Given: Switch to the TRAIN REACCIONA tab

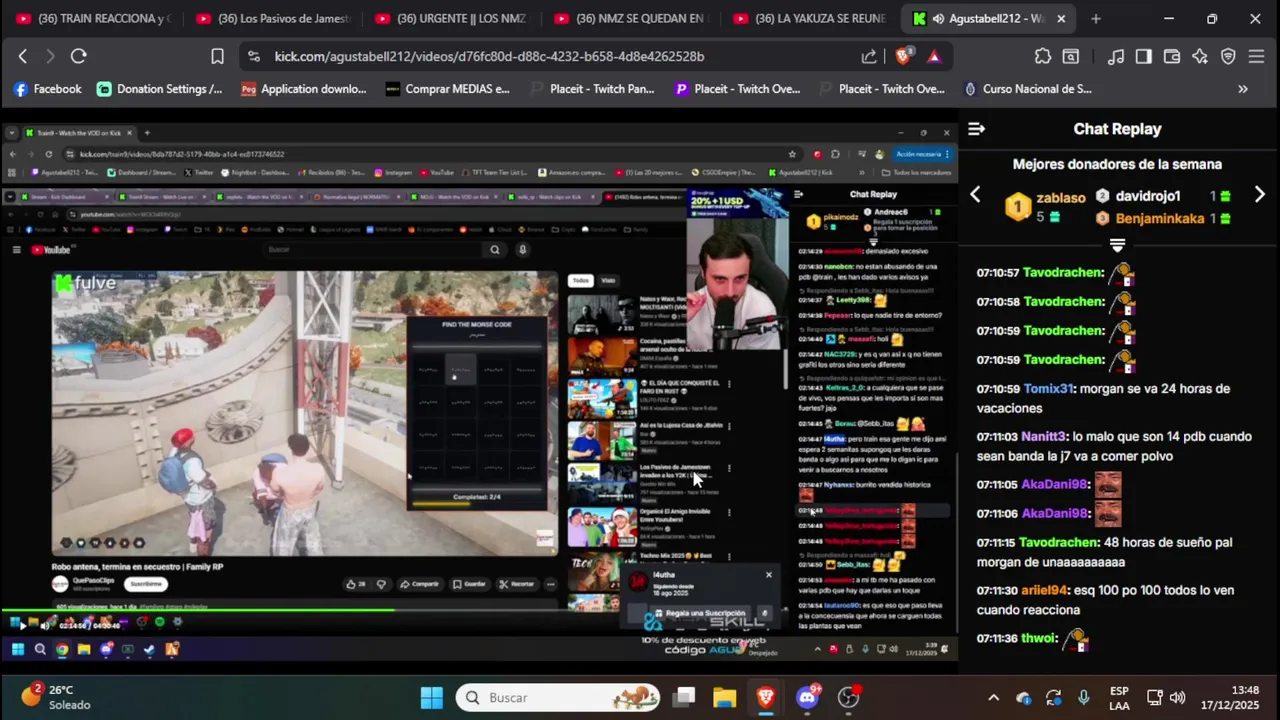Looking at the screenshot, I should click(x=92, y=18).
